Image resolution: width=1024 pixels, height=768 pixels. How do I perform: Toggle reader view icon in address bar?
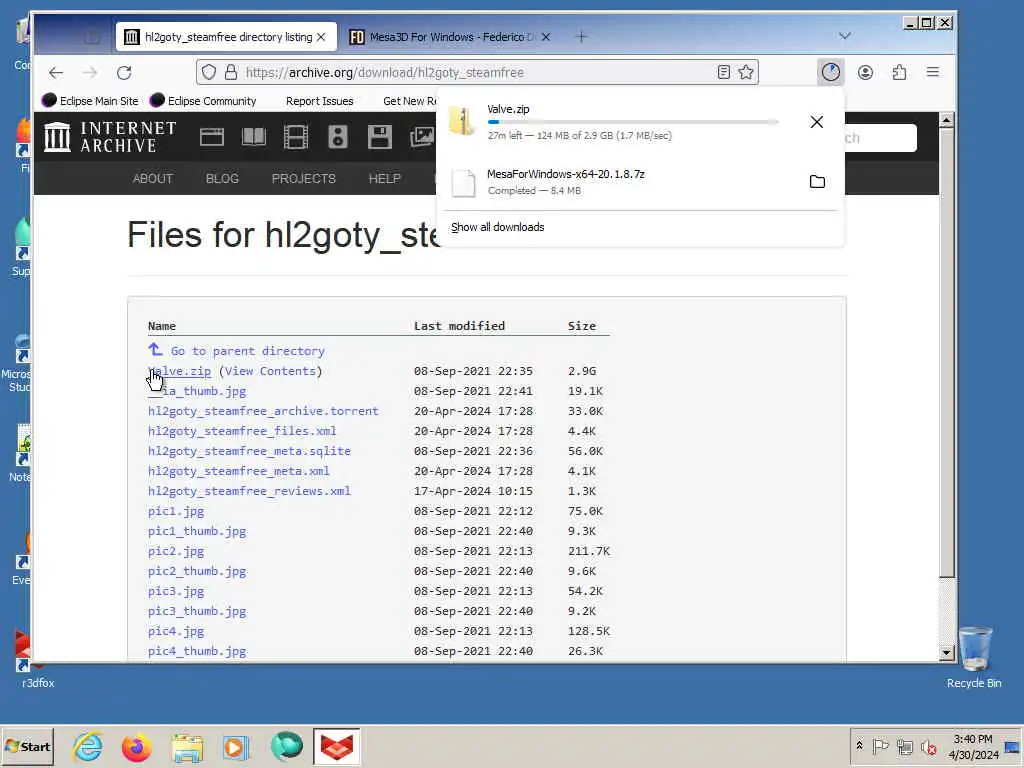724,72
